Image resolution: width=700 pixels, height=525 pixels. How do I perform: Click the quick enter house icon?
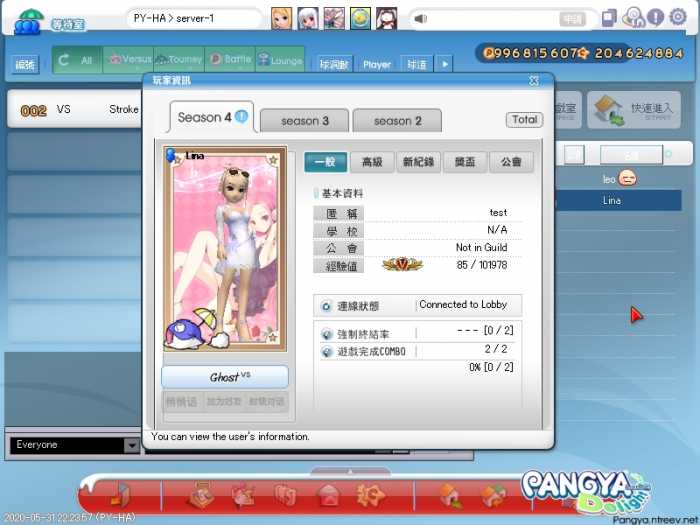[x=608, y=110]
